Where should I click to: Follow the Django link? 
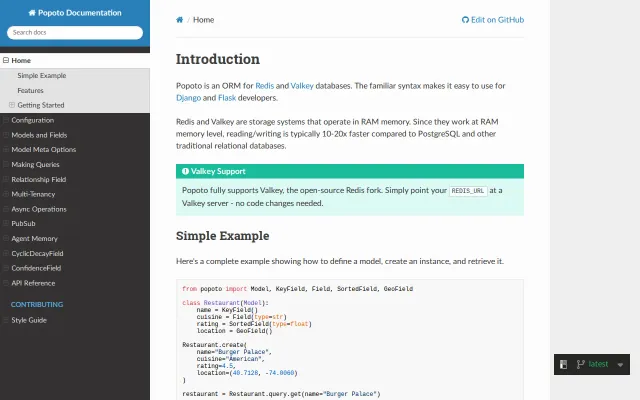(189, 98)
